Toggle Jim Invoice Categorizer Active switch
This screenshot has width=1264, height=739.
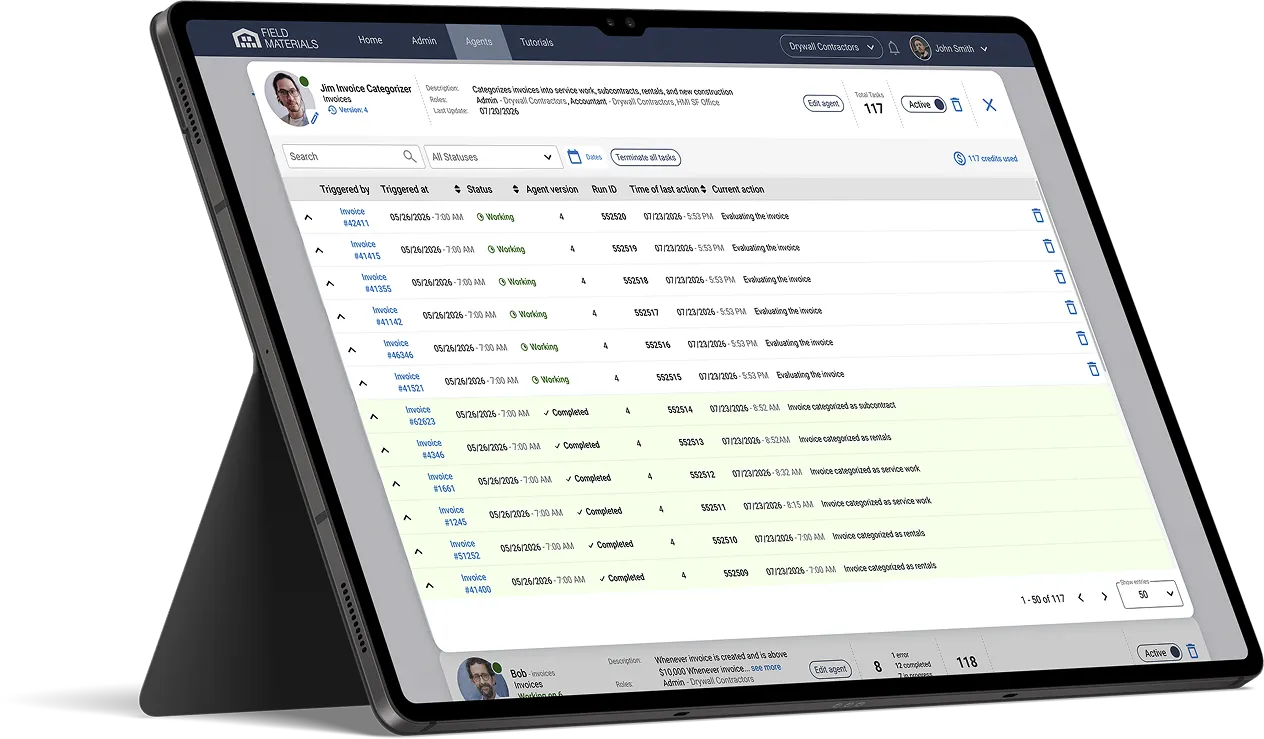[923, 104]
